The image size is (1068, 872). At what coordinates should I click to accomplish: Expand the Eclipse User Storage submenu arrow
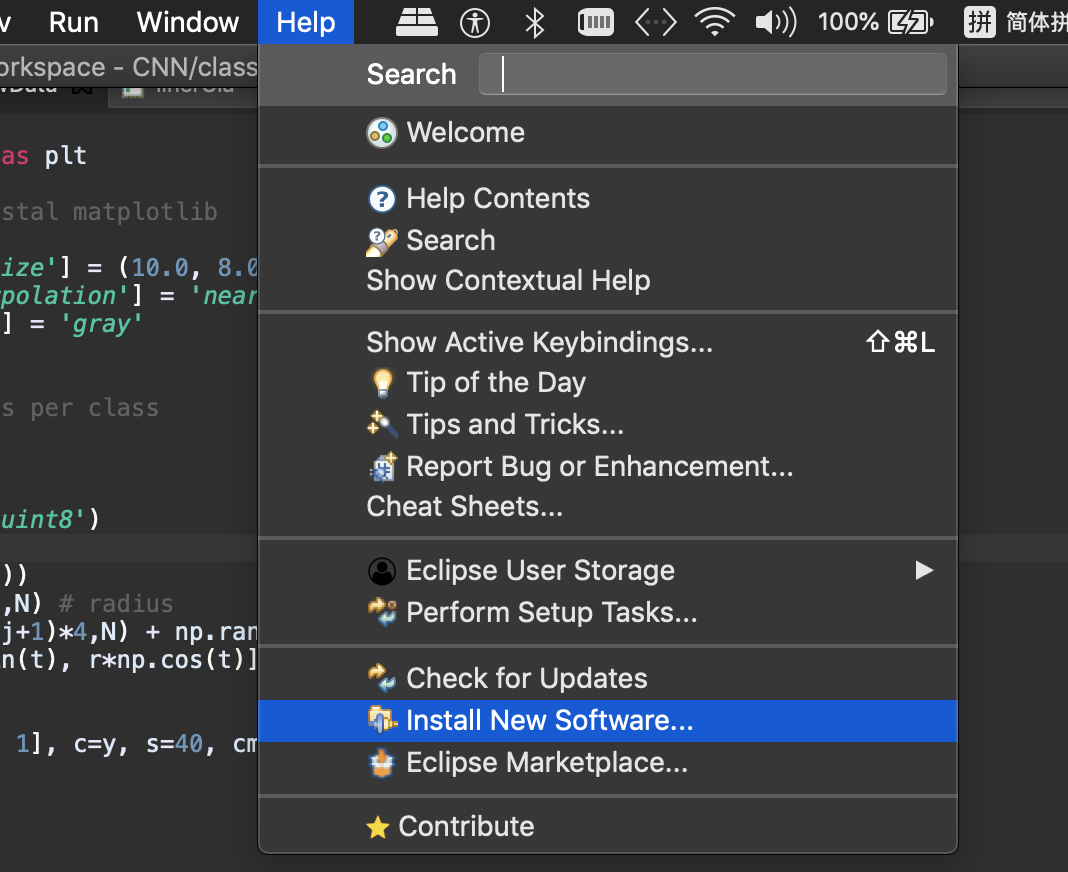(x=924, y=570)
